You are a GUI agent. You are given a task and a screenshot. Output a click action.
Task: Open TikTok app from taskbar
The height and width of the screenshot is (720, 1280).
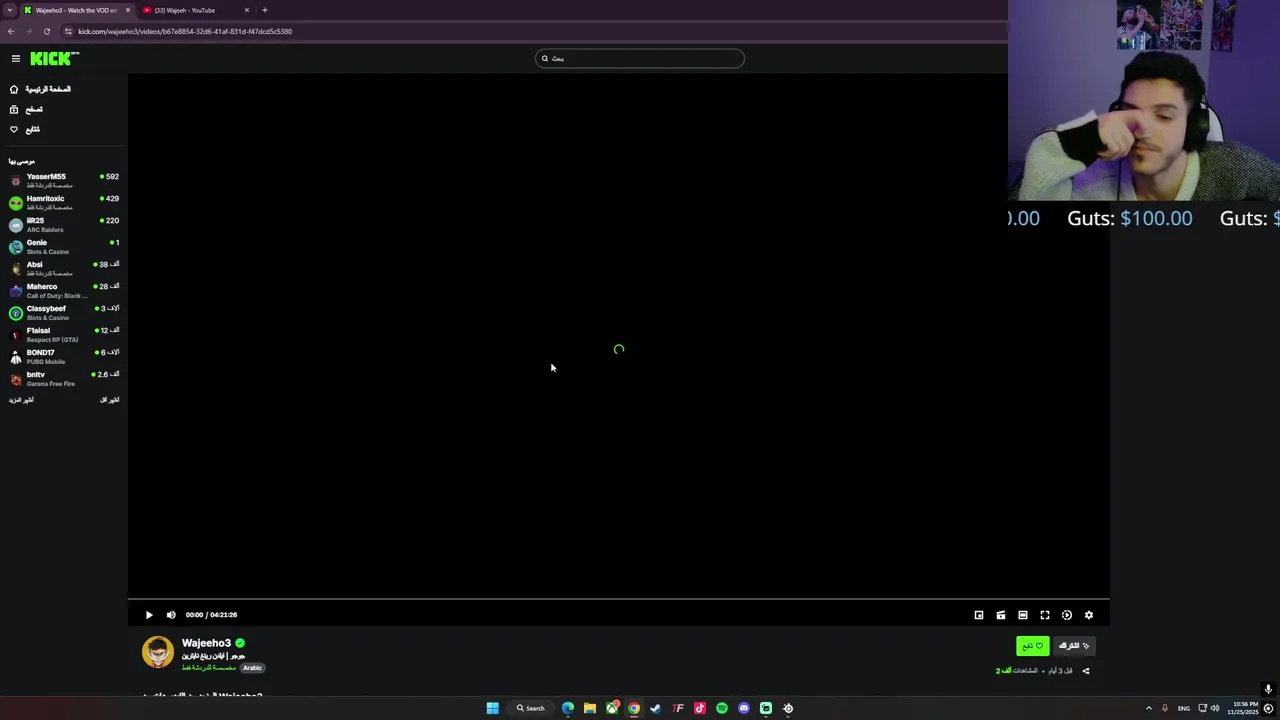700,708
